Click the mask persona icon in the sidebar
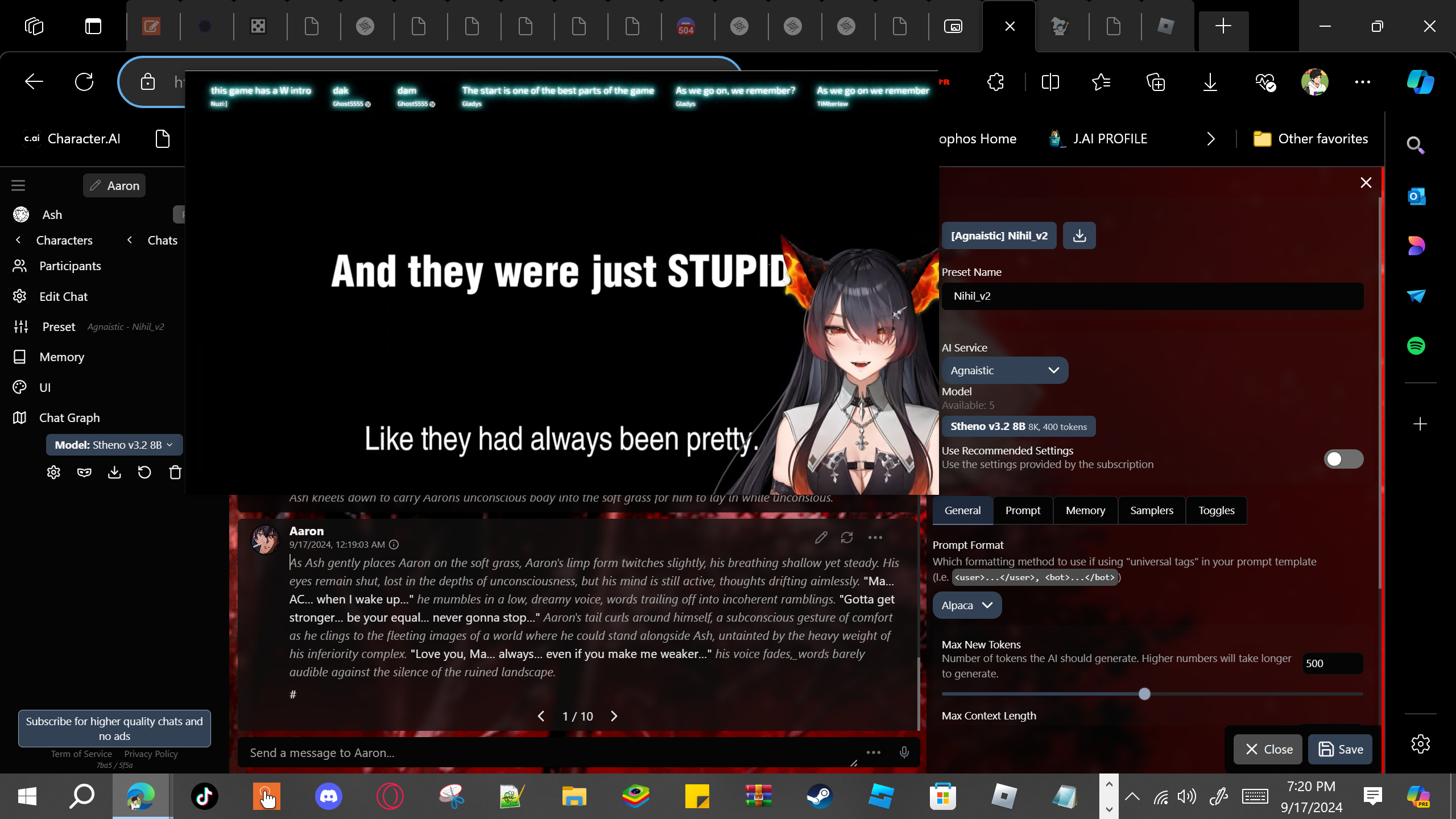The height and width of the screenshot is (819, 1456). 84,472
